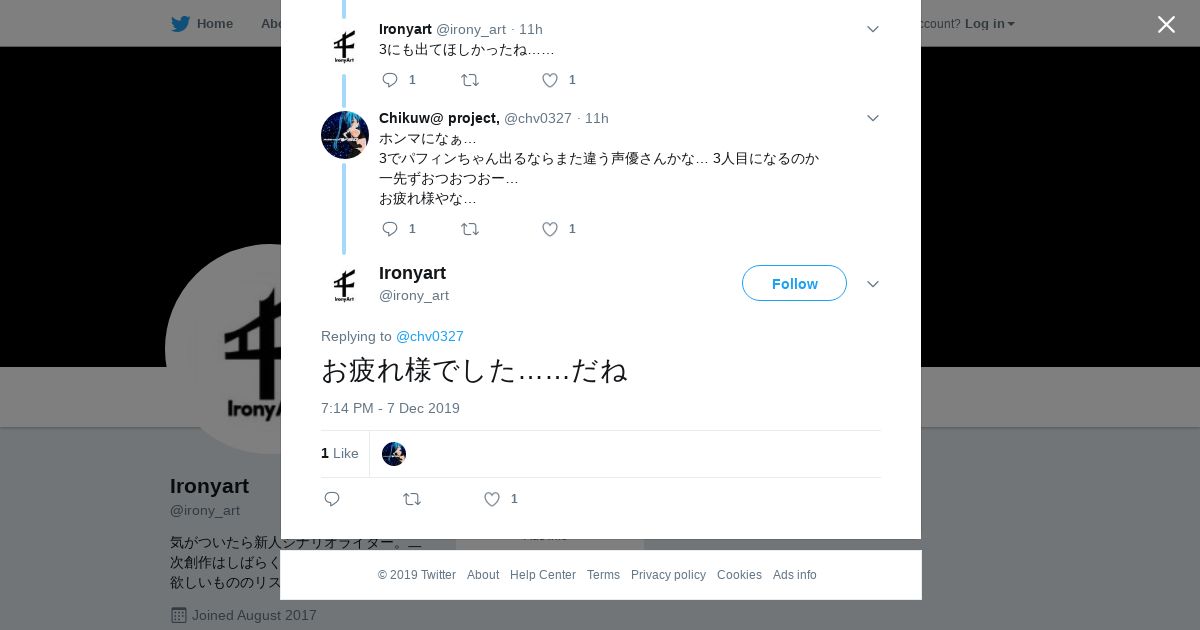The image size is (1200, 630).
Task: Retweet Chikuw@ project's tweet
Action: (470, 229)
